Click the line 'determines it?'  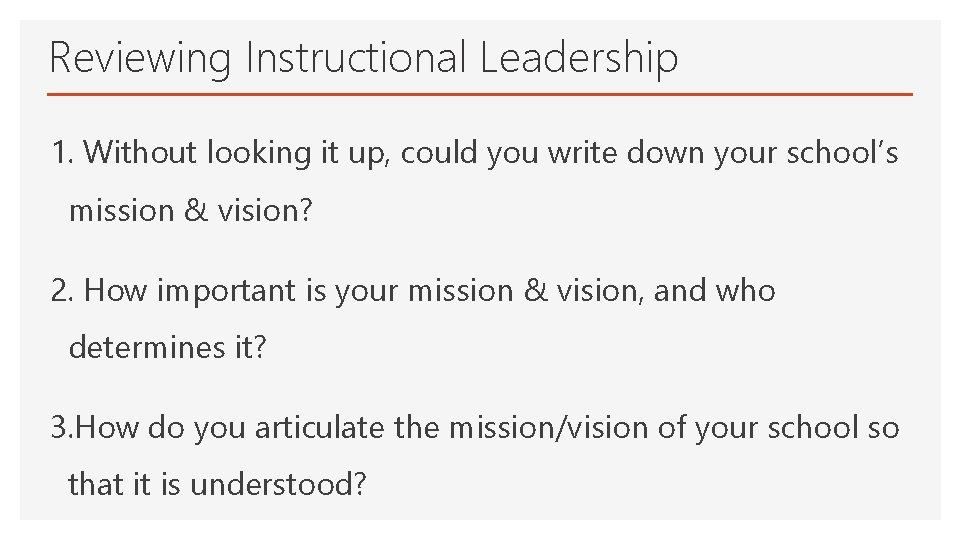click(168, 349)
